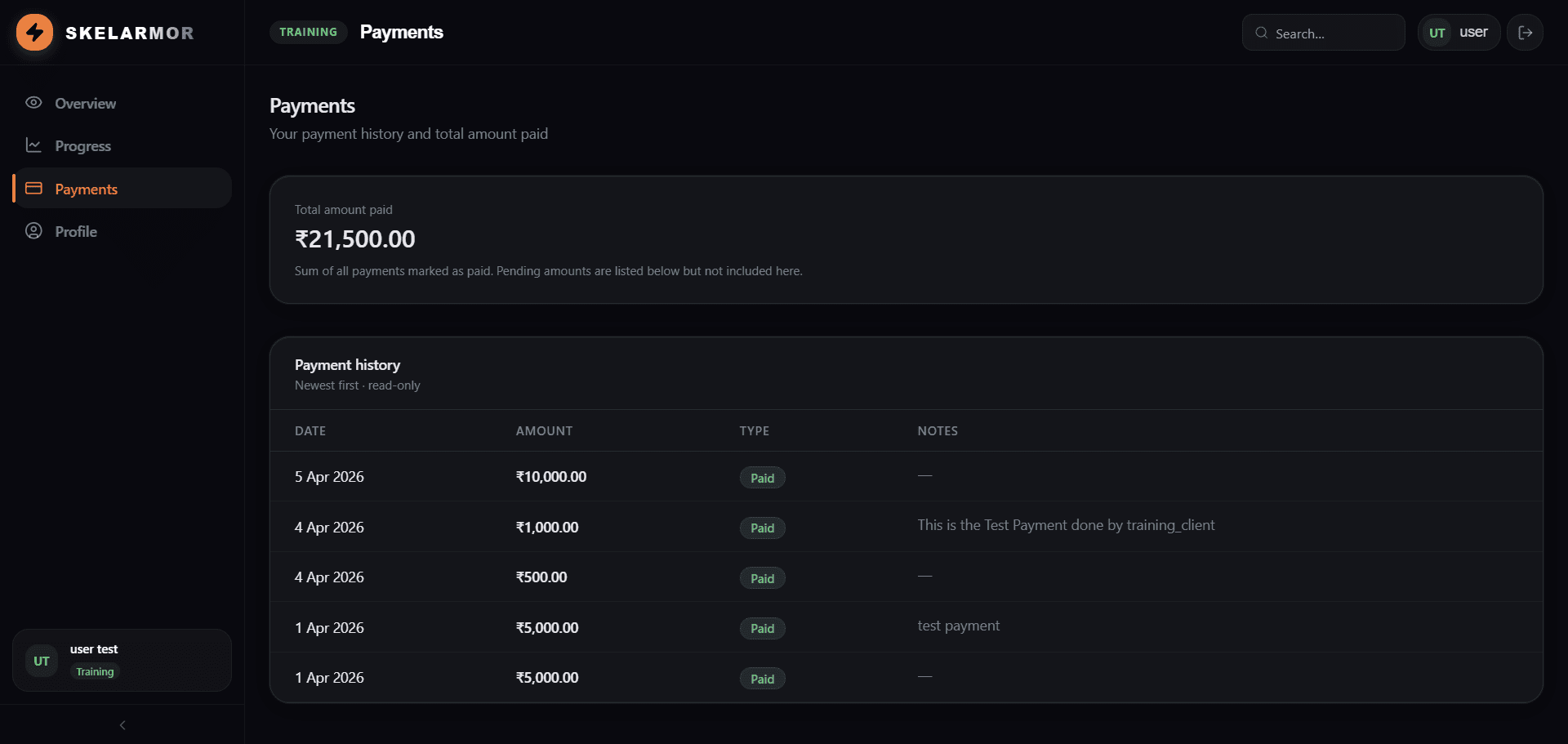Click the UT avatar in sidebar footer
Viewport: 1568px width, 744px height.
click(42, 661)
